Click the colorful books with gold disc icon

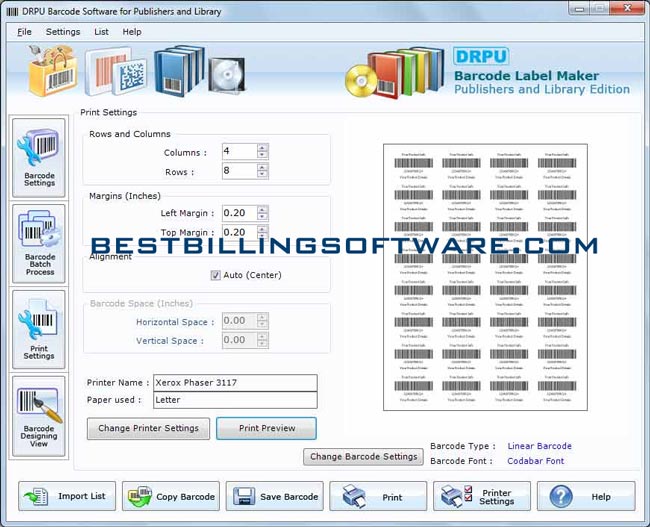coord(395,72)
